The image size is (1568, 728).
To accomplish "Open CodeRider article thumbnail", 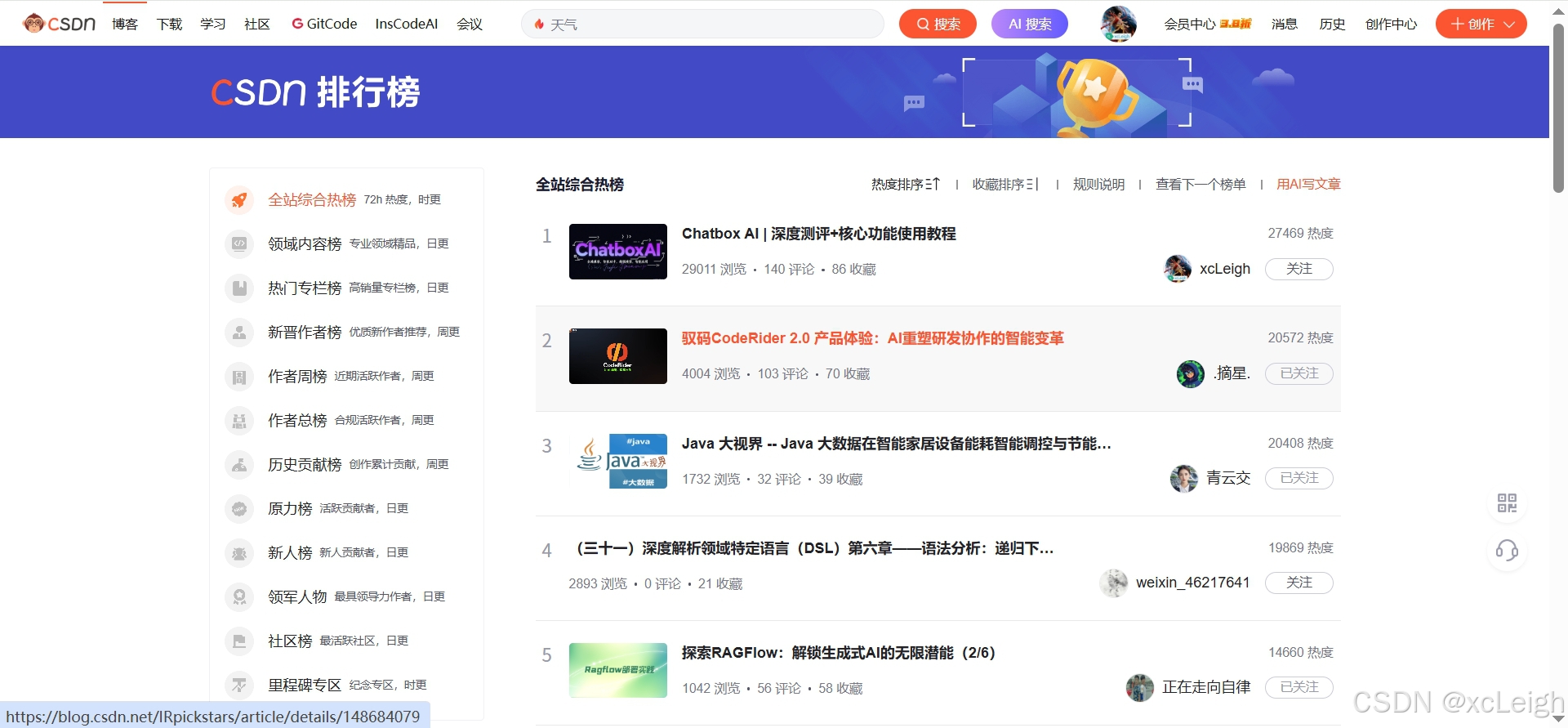I will [618, 356].
